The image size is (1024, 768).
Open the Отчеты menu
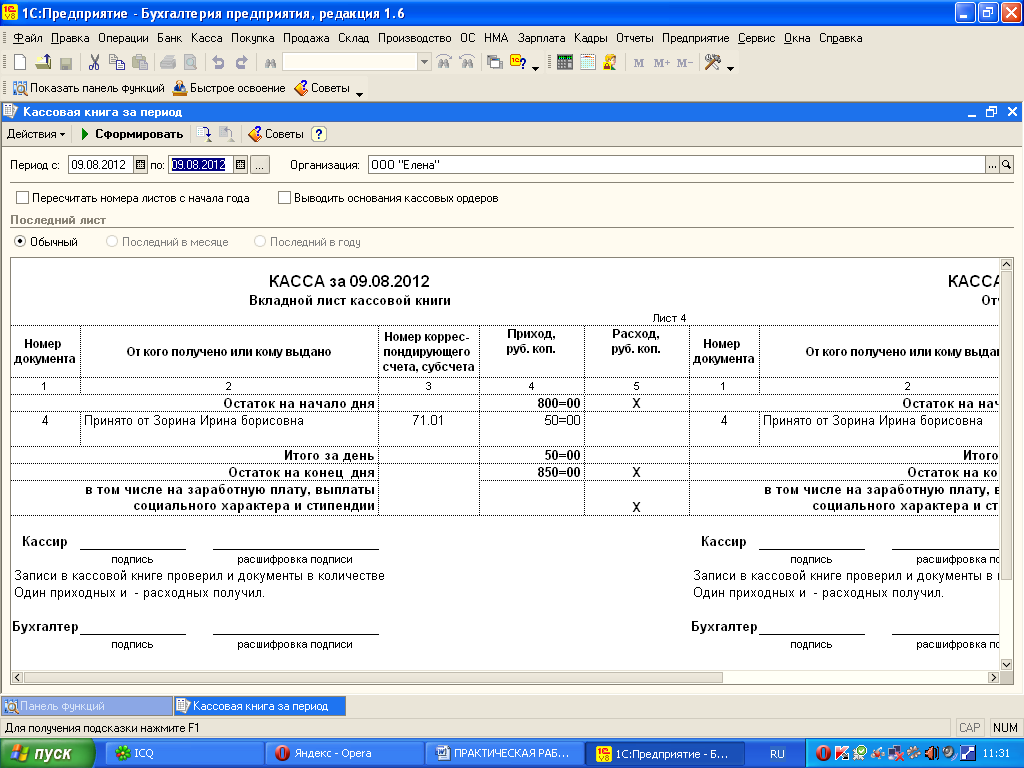635,38
